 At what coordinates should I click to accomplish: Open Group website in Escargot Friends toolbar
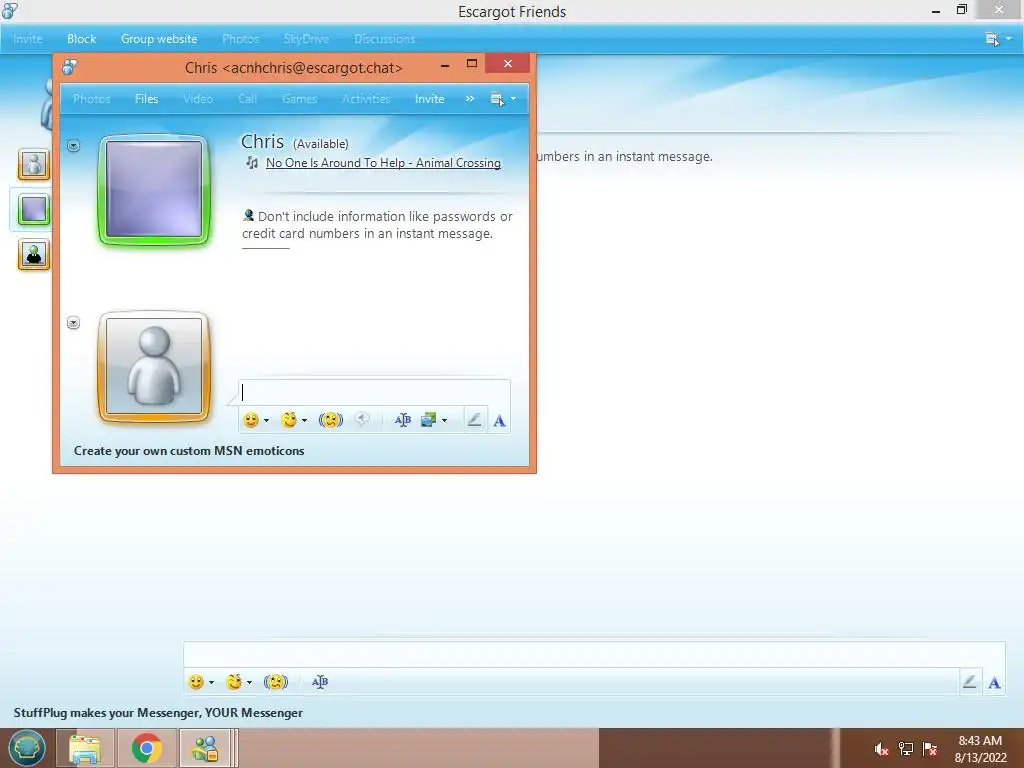[159, 39]
